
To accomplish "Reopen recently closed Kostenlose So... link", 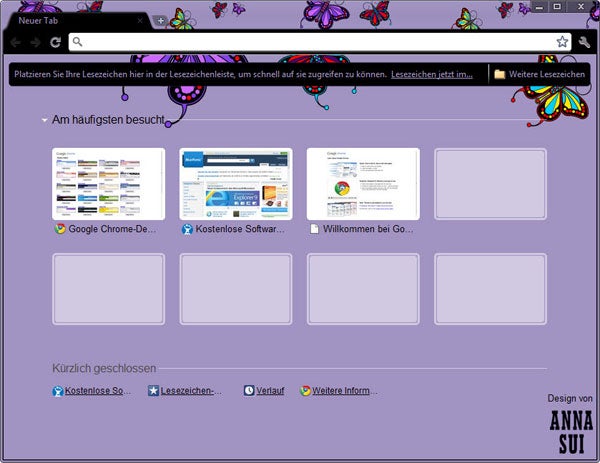I will [98, 391].
